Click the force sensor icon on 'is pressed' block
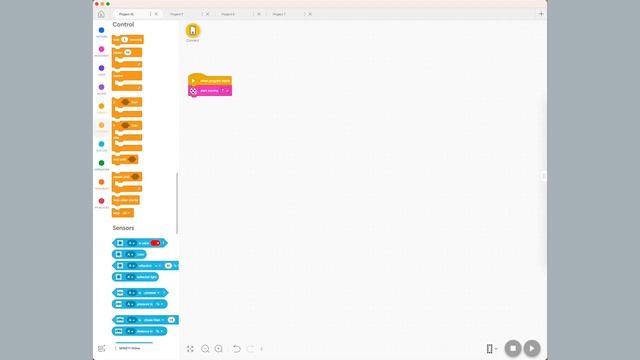Viewport: 640px width, 360px height. 120,293
